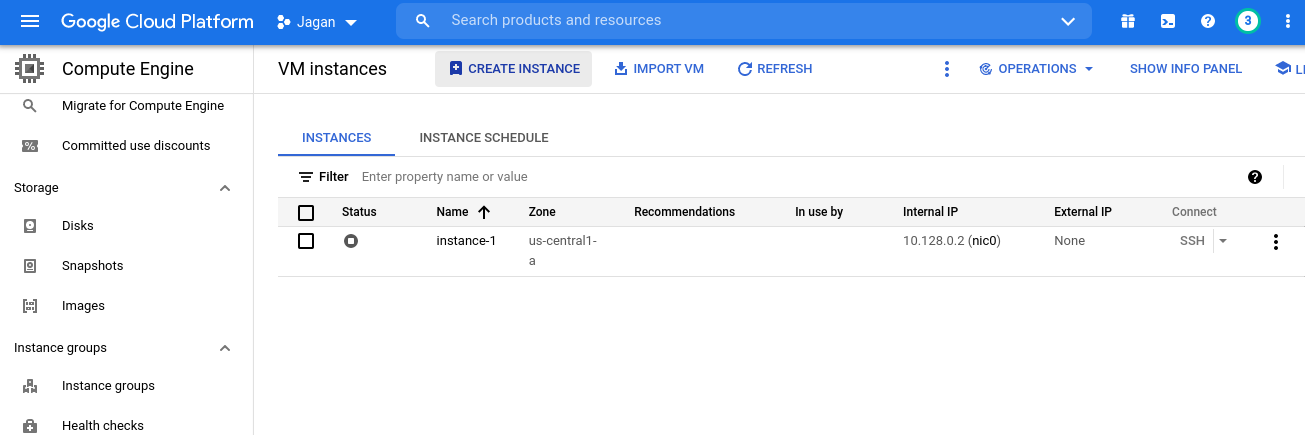The image size is (1305, 435).
Task: Open the help question mark menu
Action: coord(1208,21)
